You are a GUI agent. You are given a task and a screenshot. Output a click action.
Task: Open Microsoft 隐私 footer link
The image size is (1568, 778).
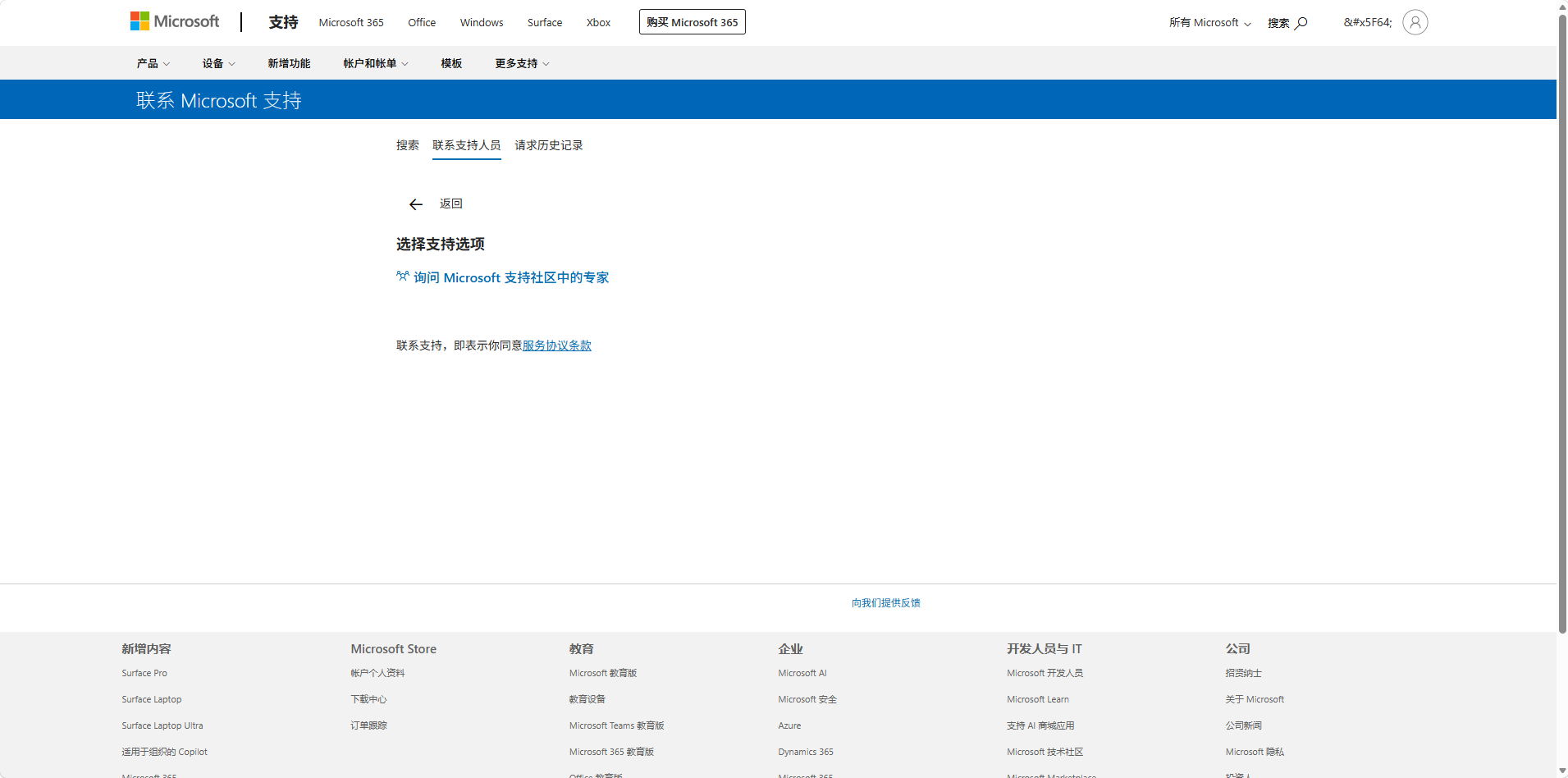coord(1255,752)
